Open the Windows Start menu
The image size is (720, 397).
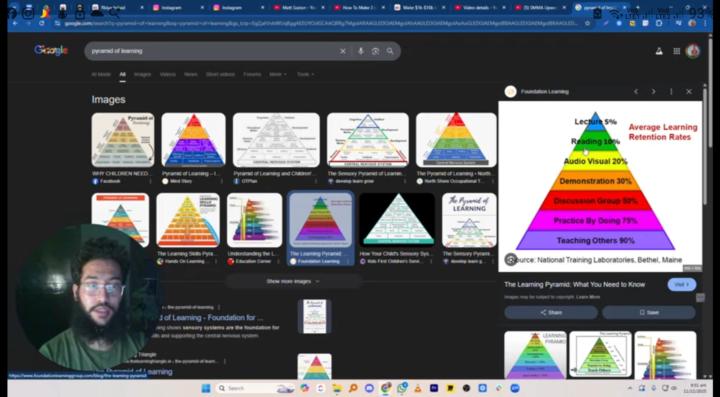point(206,388)
